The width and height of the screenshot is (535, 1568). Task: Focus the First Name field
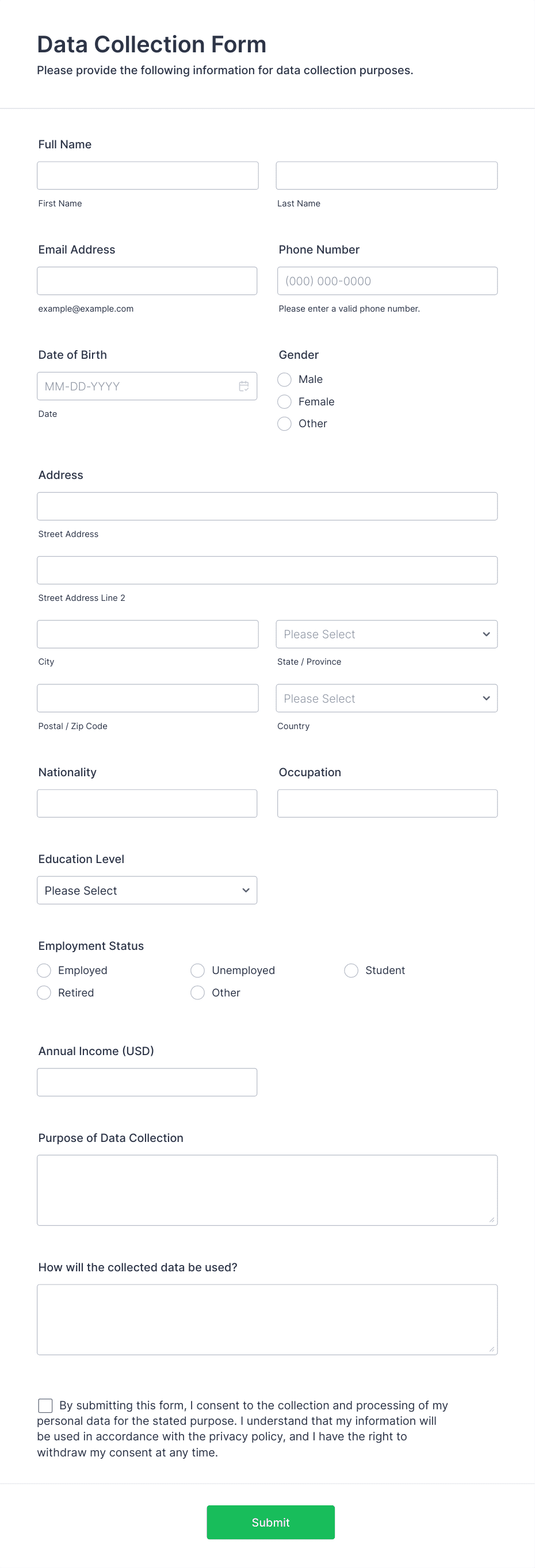(148, 175)
